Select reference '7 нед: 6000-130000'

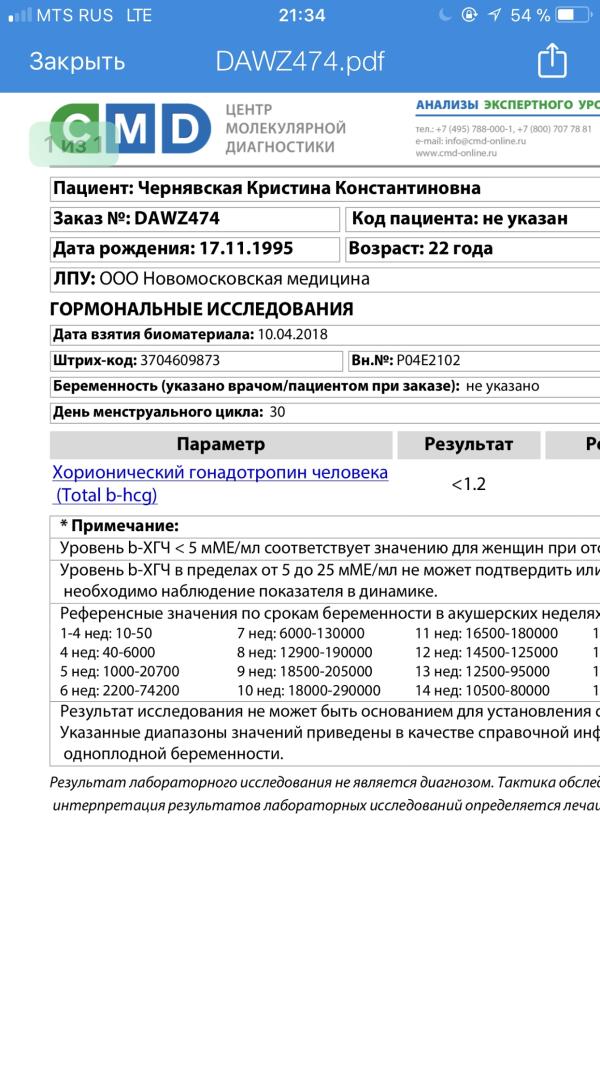coord(300,634)
